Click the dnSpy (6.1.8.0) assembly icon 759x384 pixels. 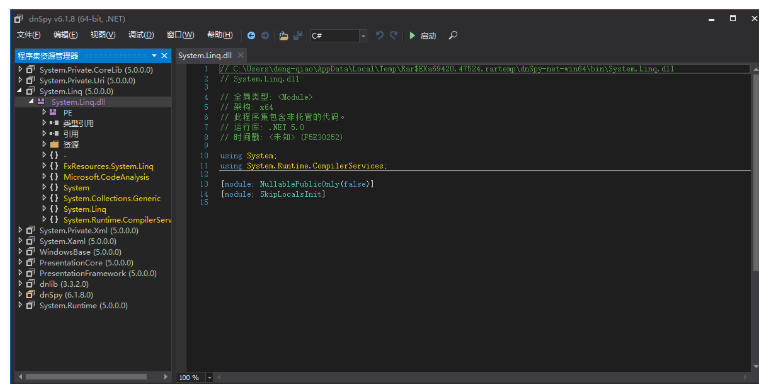pos(30,294)
